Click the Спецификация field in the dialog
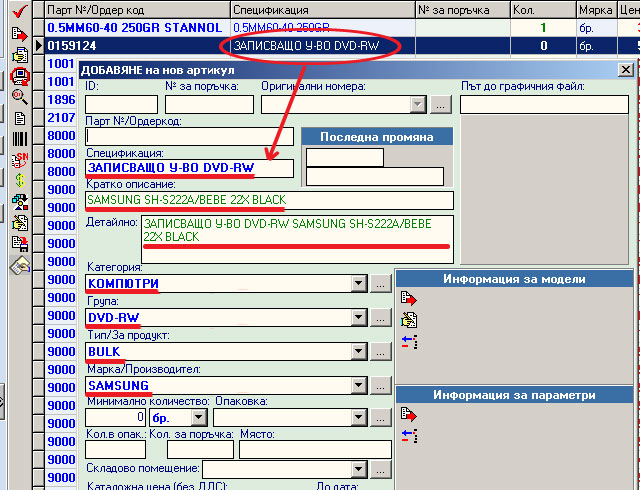The width and height of the screenshot is (640, 490). click(189, 168)
